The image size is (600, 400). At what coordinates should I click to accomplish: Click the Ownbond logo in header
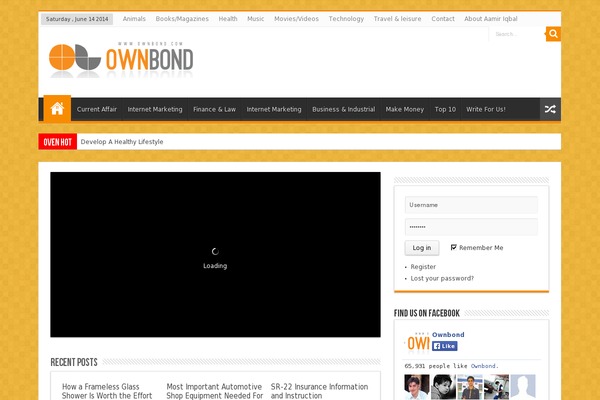(x=121, y=59)
